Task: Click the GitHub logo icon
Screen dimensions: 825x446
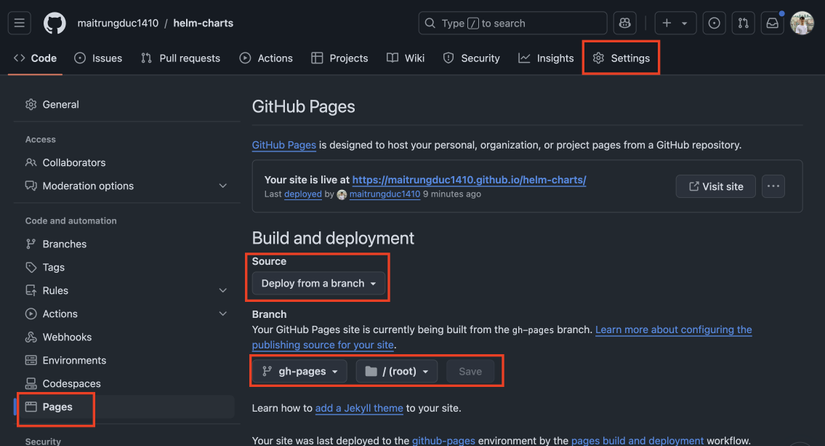Action: tap(54, 23)
